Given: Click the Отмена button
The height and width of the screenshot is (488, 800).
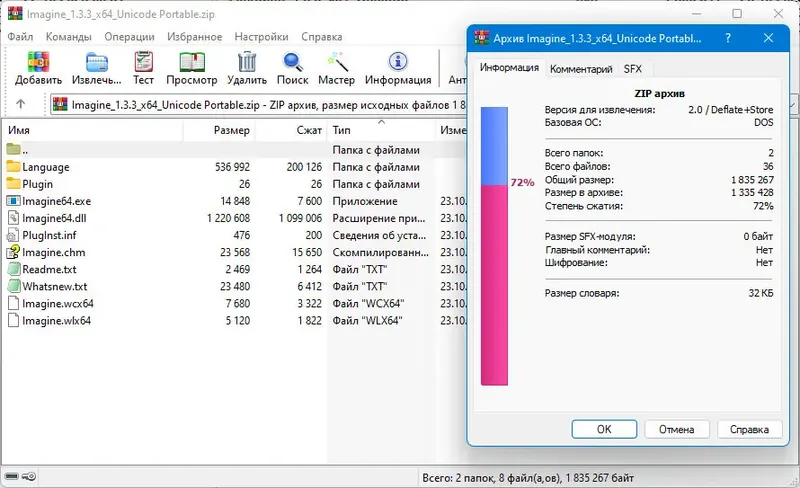Looking at the screenshot, I should 677,429.
